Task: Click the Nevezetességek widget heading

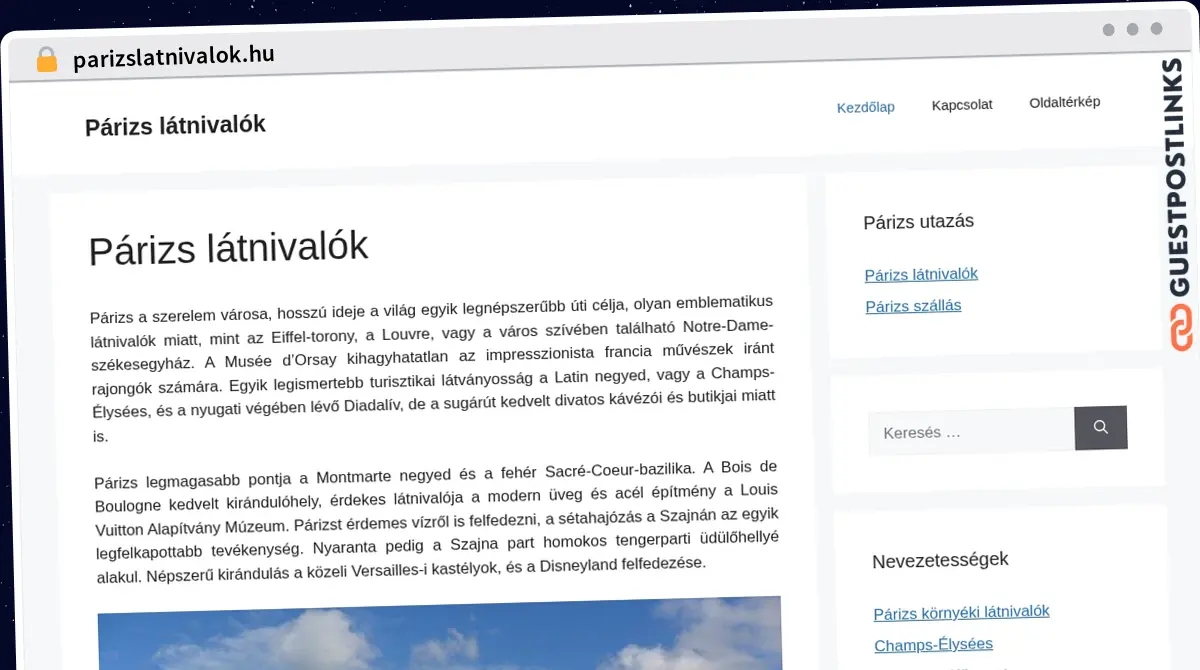Action: point(940,560)
